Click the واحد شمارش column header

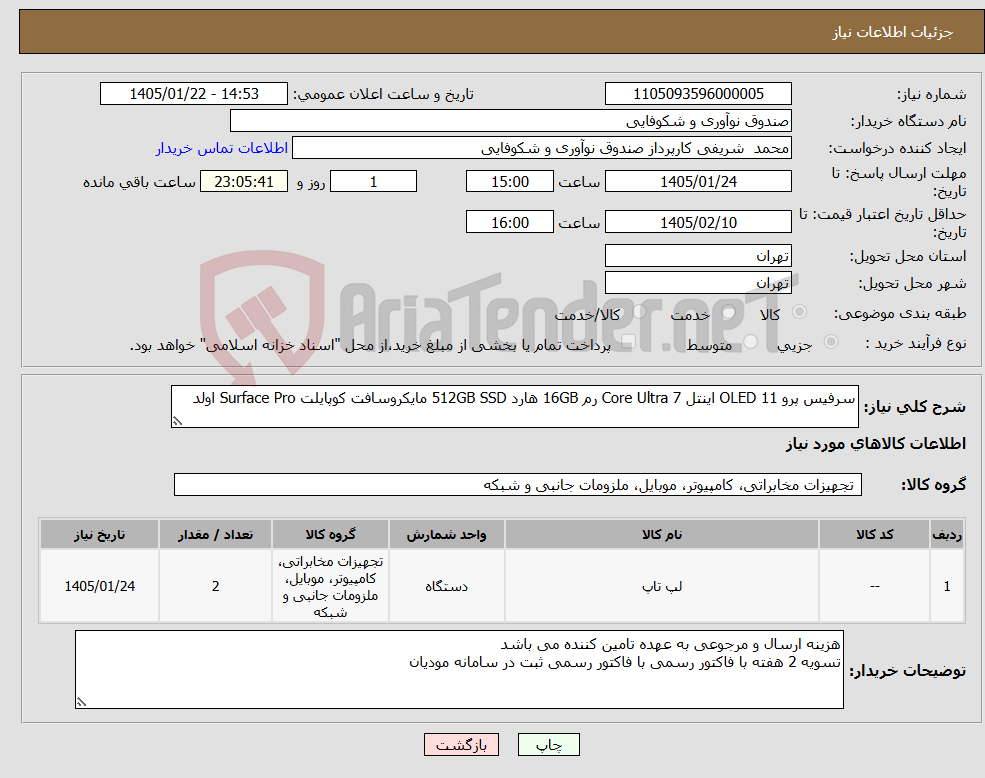pos(446,534)
